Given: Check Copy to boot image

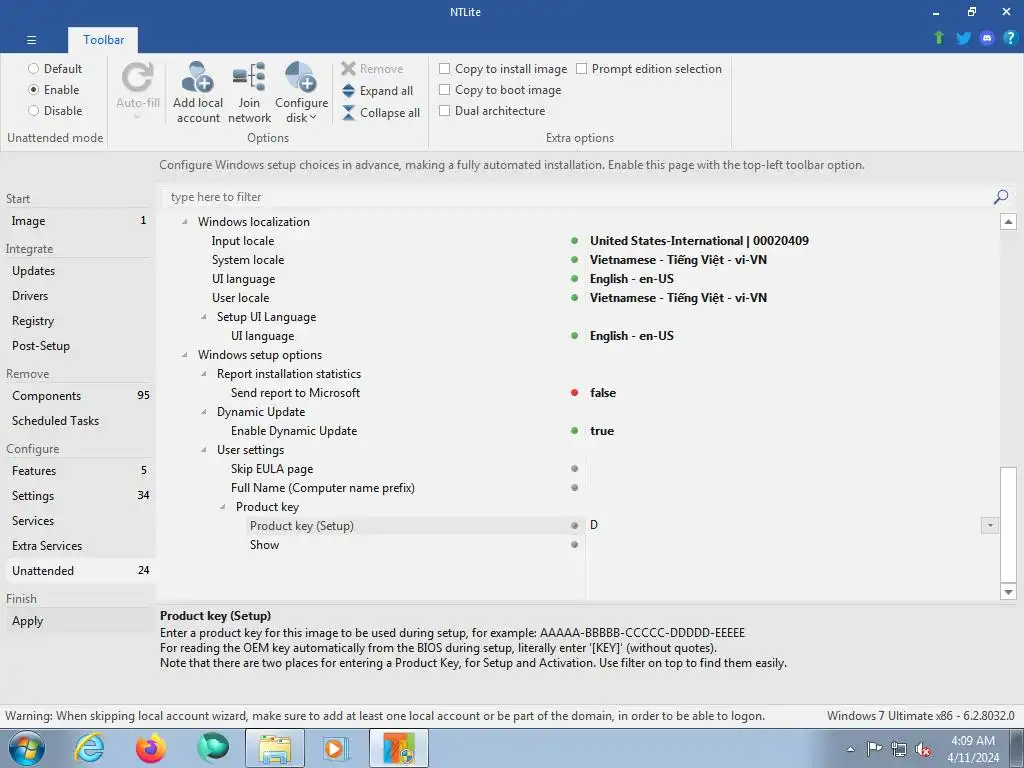Looking at the screenshot, I should [x=445, y=89].
